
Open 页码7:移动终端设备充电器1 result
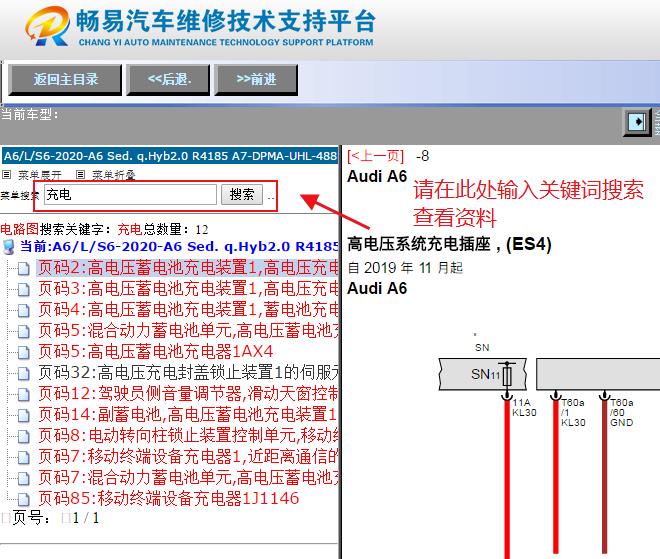[188, 457]
